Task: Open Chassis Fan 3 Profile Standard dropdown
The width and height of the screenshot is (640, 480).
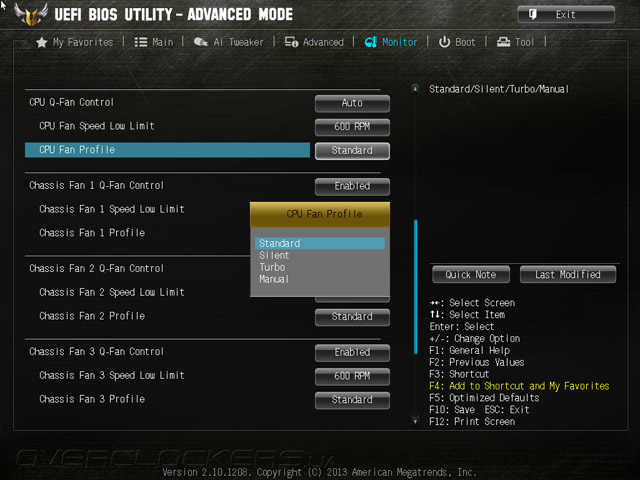Action: click(x=352, y=400)
